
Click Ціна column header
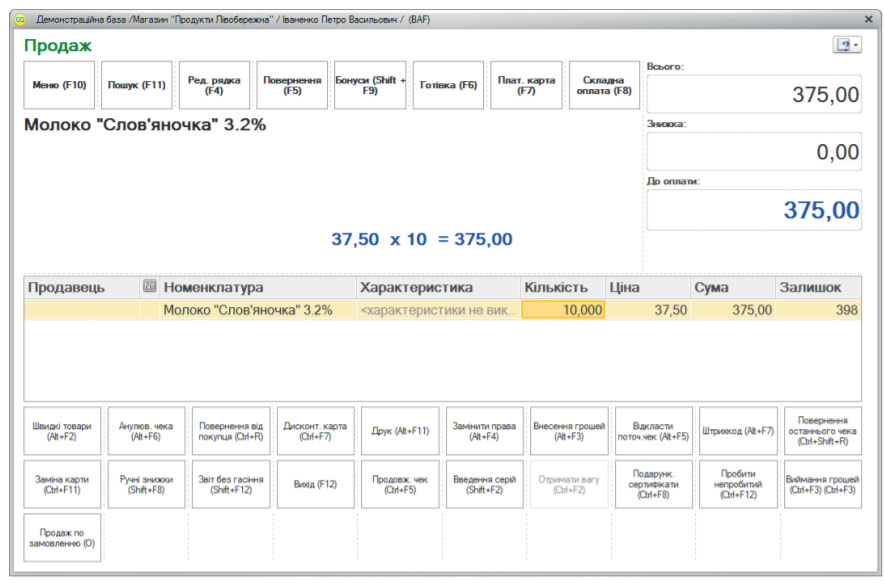648,287
